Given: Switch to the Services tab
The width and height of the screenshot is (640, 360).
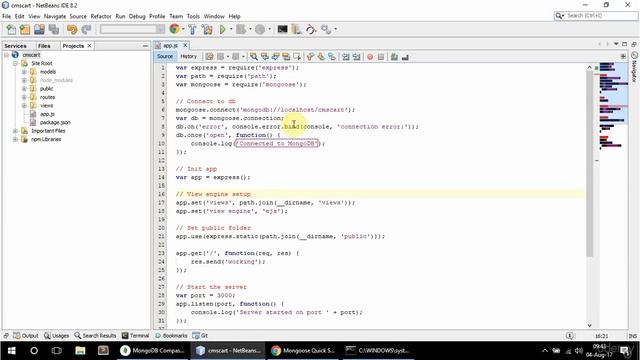Looking at the screenshot, I should [16, 46].
